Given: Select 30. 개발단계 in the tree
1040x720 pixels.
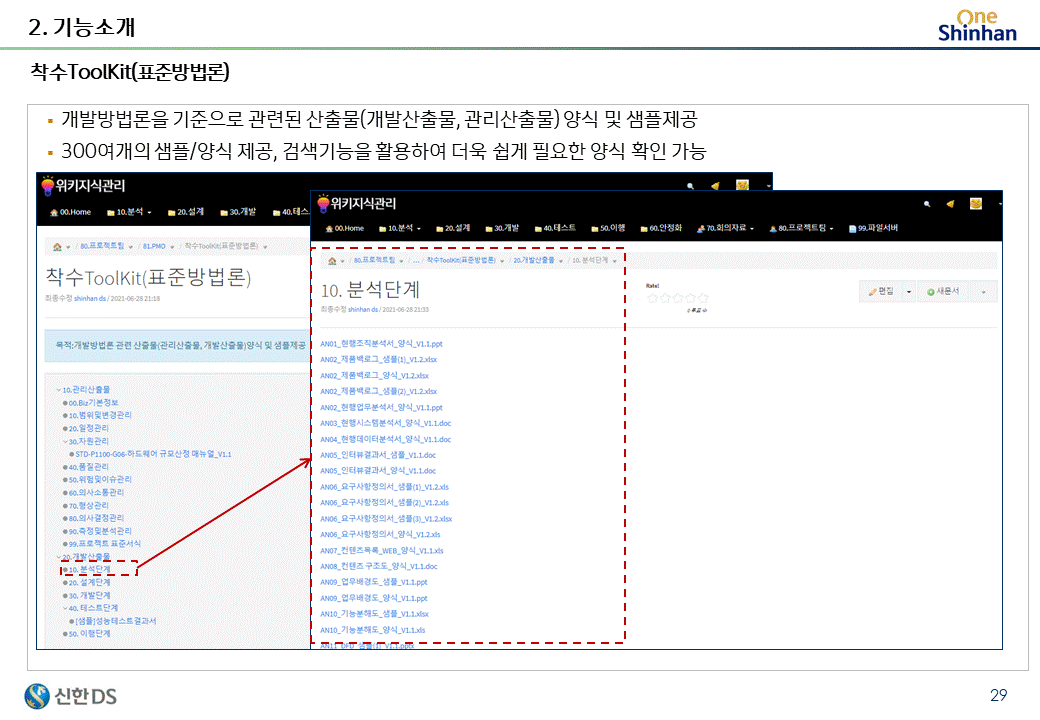Looking at the screenshot, I should (x=90, y=595).
